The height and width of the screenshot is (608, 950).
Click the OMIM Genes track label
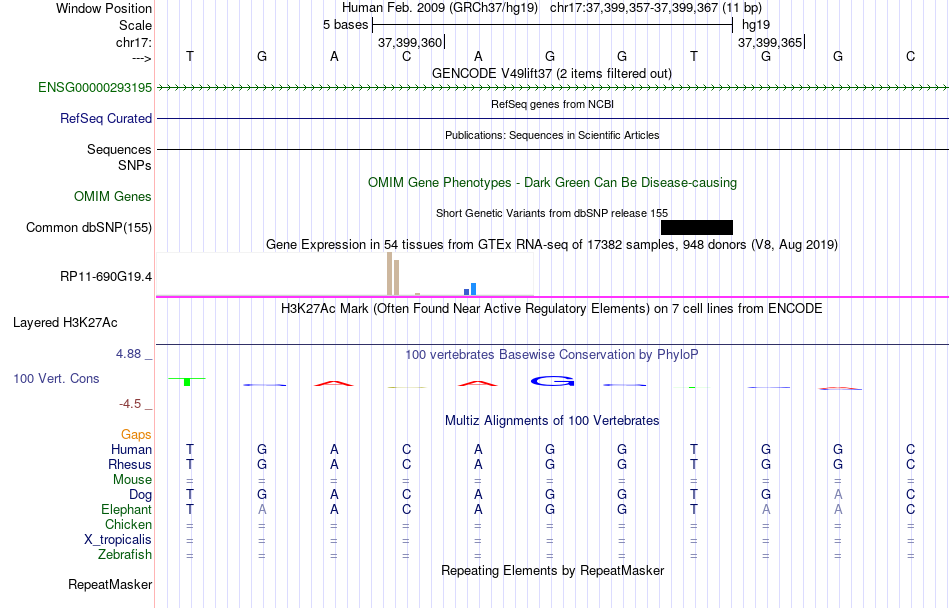[x=113, y=197]
